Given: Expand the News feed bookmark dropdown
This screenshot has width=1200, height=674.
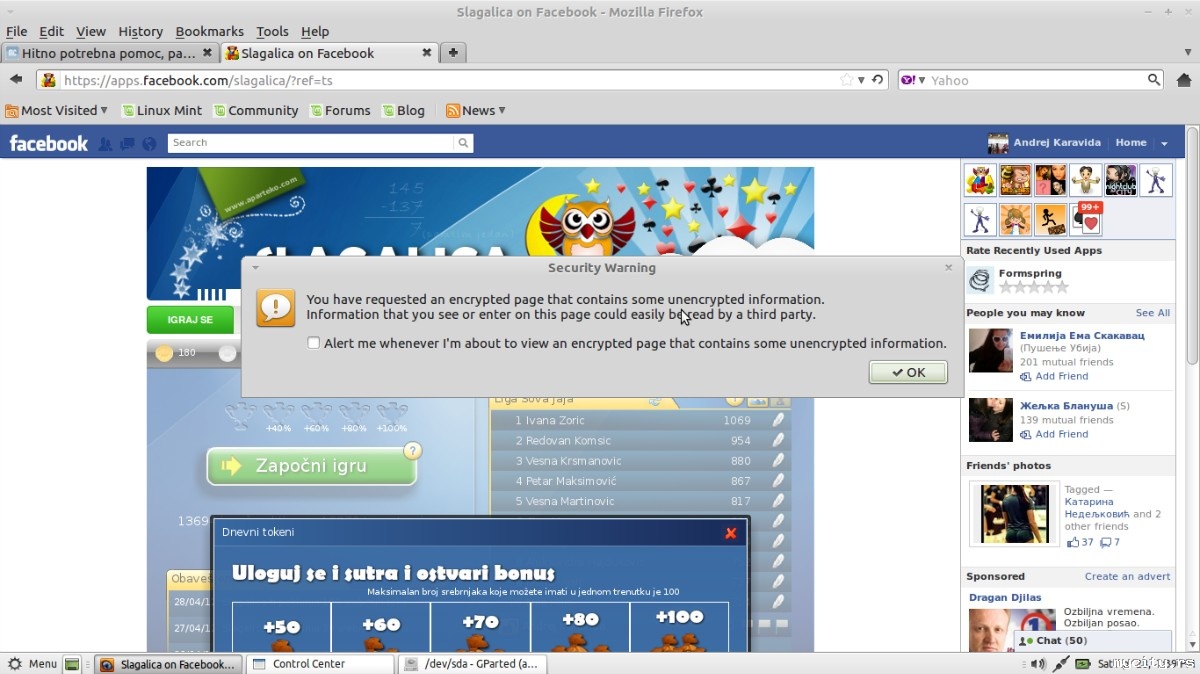Looking at the screenshot, I should 476,110.
